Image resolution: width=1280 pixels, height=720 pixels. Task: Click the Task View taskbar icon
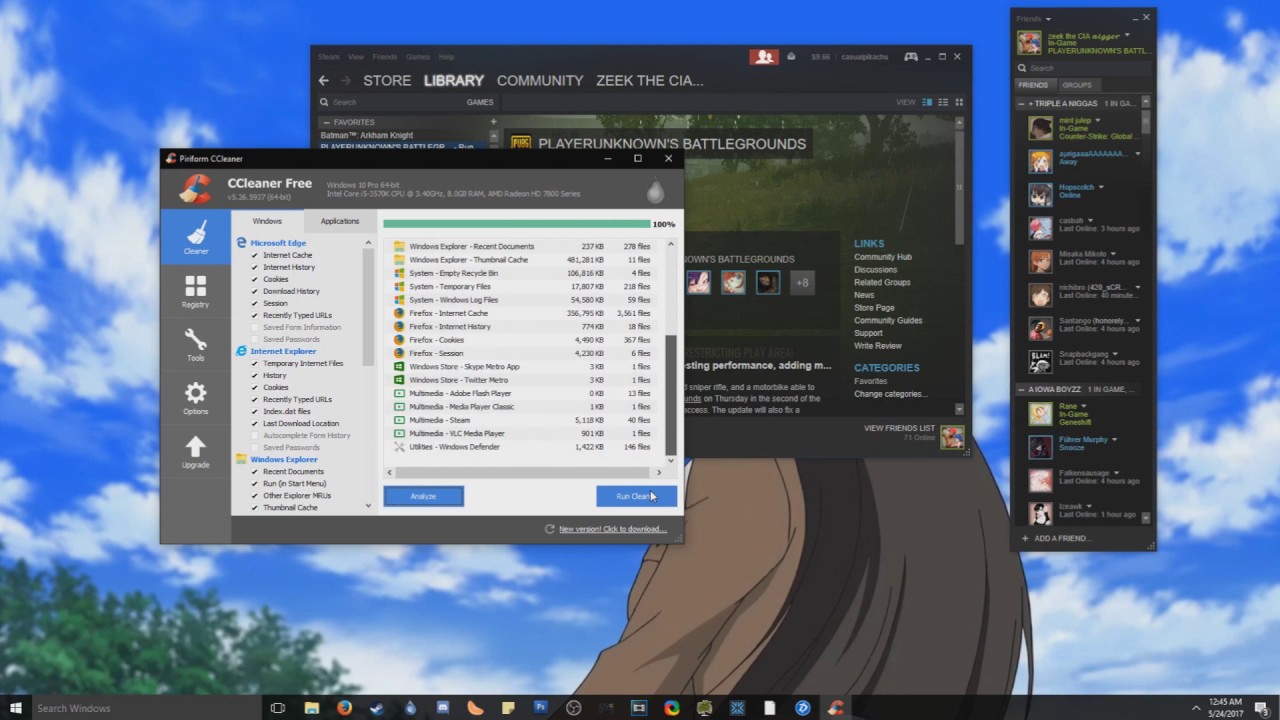(278, 708)
